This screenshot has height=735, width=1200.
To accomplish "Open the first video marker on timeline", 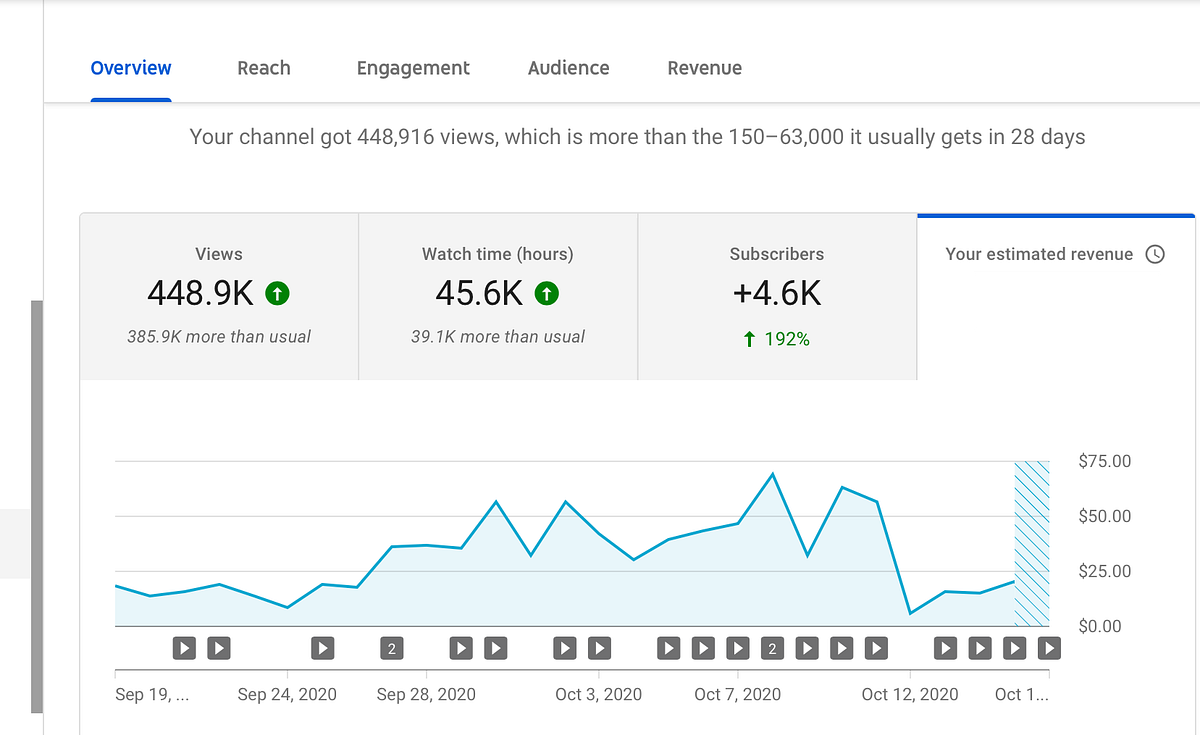I will pyautogui.click(x=184, y=648).
